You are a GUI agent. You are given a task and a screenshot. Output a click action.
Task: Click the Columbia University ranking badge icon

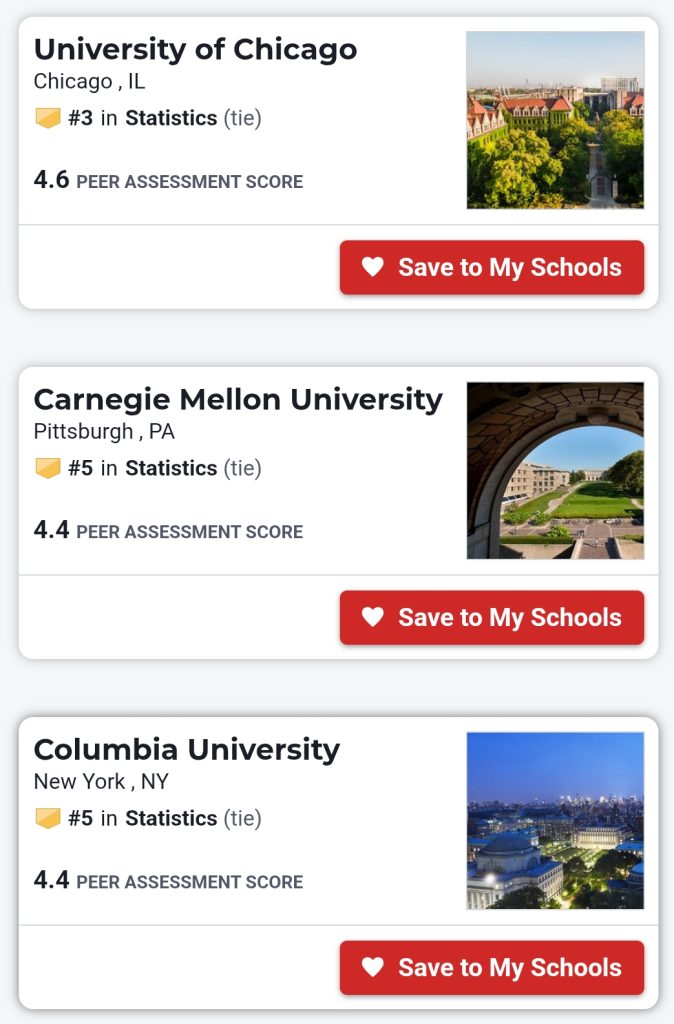pos(48,818)
